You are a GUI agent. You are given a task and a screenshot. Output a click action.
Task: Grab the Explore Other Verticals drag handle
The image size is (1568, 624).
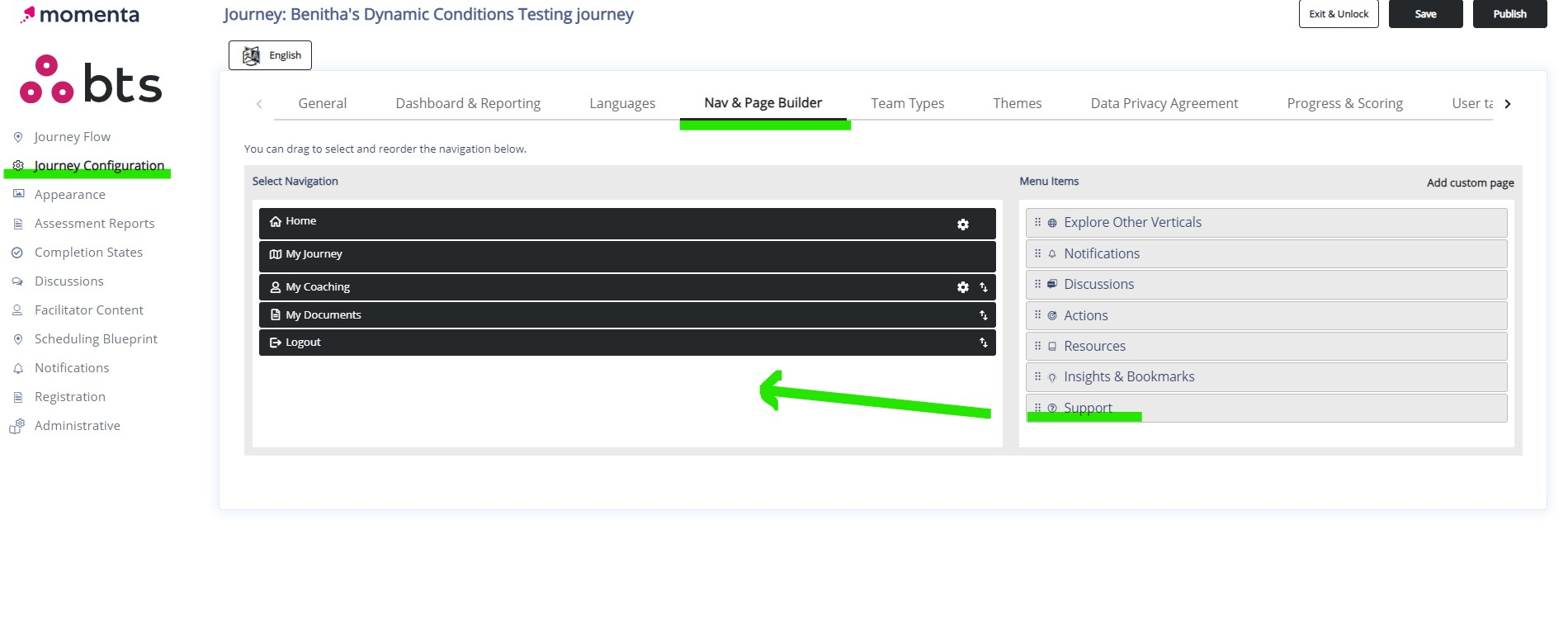[x=1038, y=222]
